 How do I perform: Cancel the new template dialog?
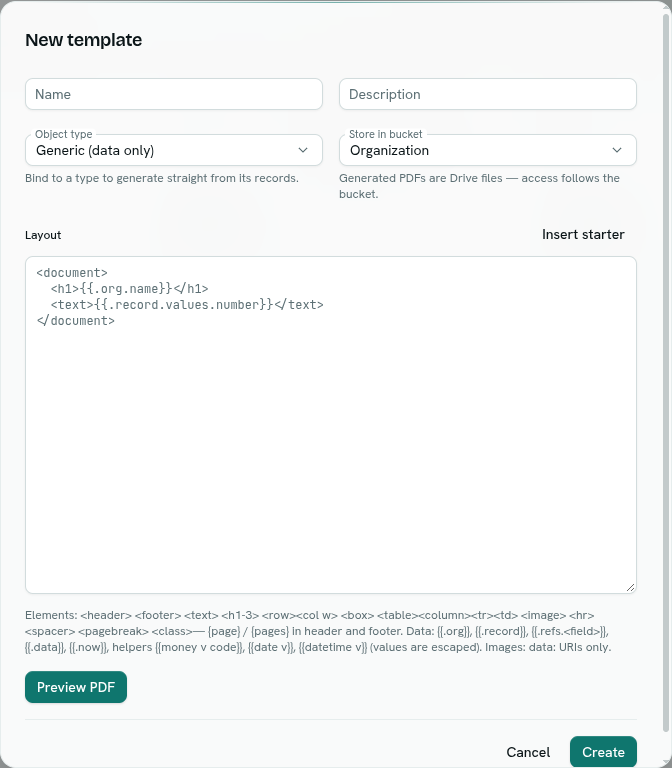(528, 752)
